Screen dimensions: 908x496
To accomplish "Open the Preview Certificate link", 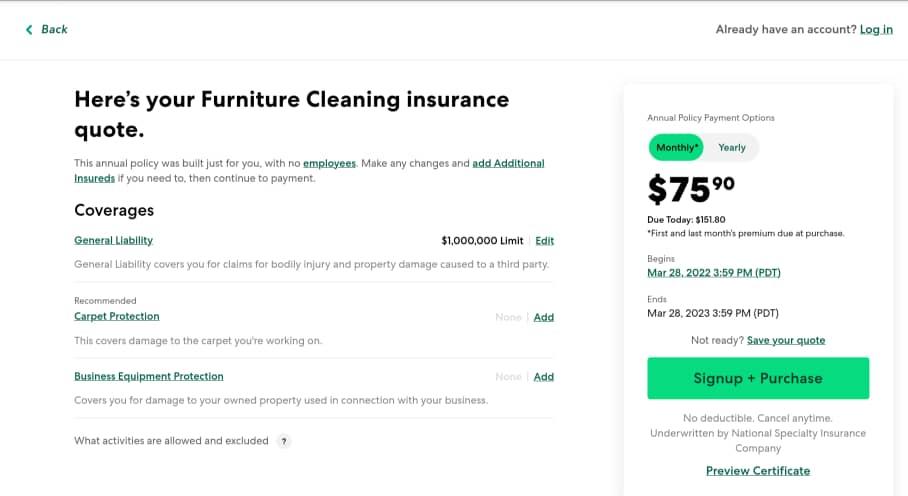I will pos(758,471).
